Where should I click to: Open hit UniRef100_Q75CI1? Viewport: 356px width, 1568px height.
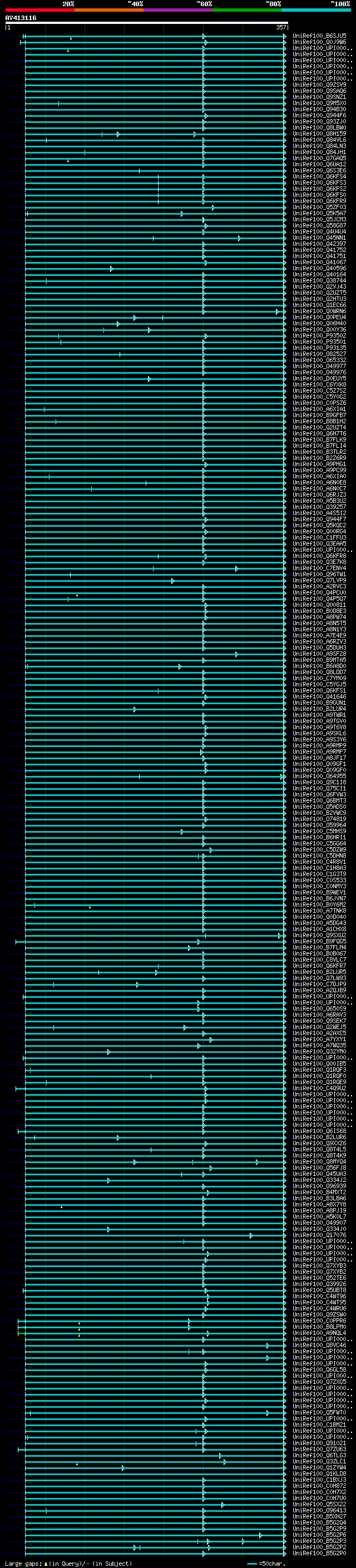point(319,788)
